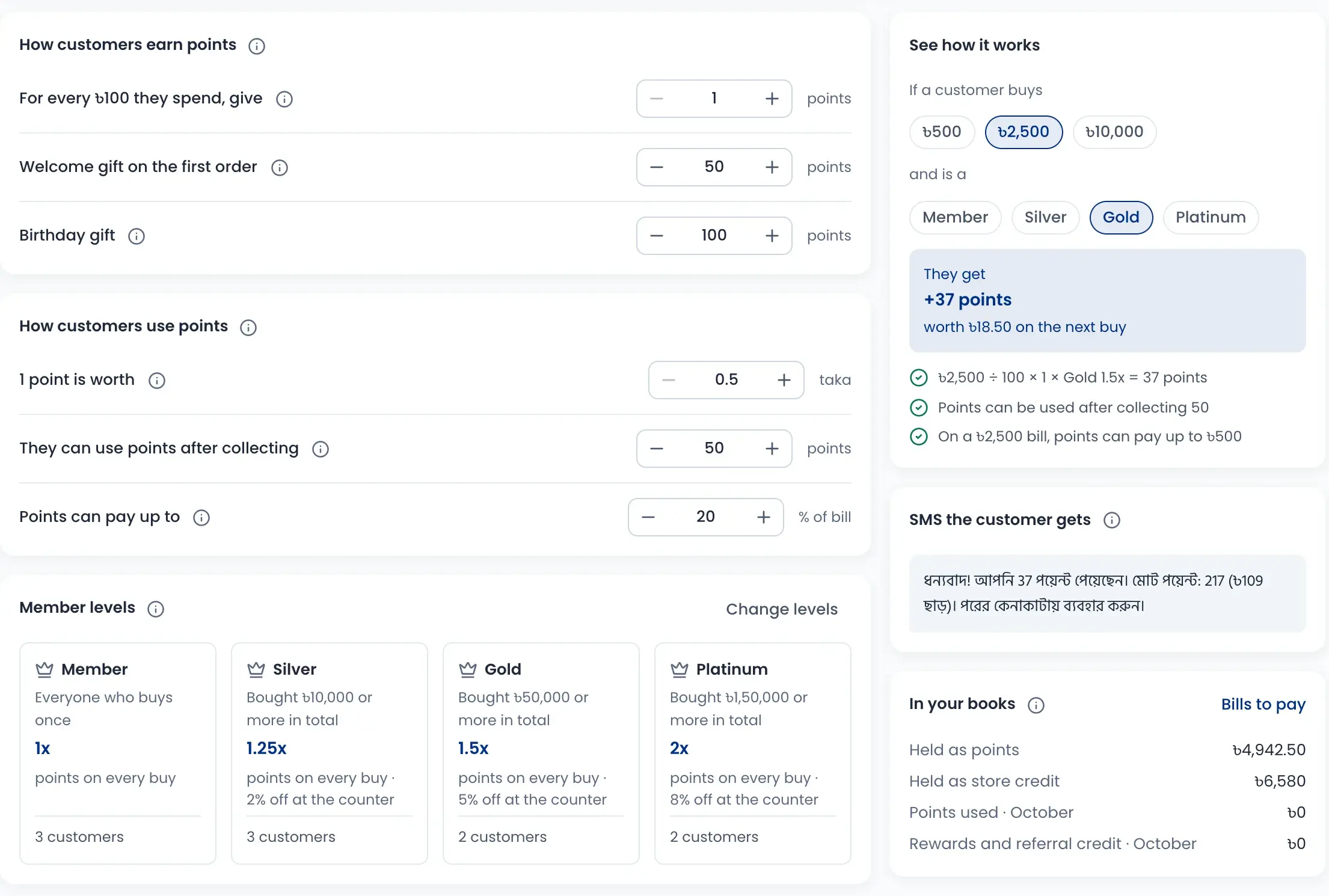The width and height of the screenshot is (1329, 896).
Task: Click info icon beside In your books
Action: 1036,705
